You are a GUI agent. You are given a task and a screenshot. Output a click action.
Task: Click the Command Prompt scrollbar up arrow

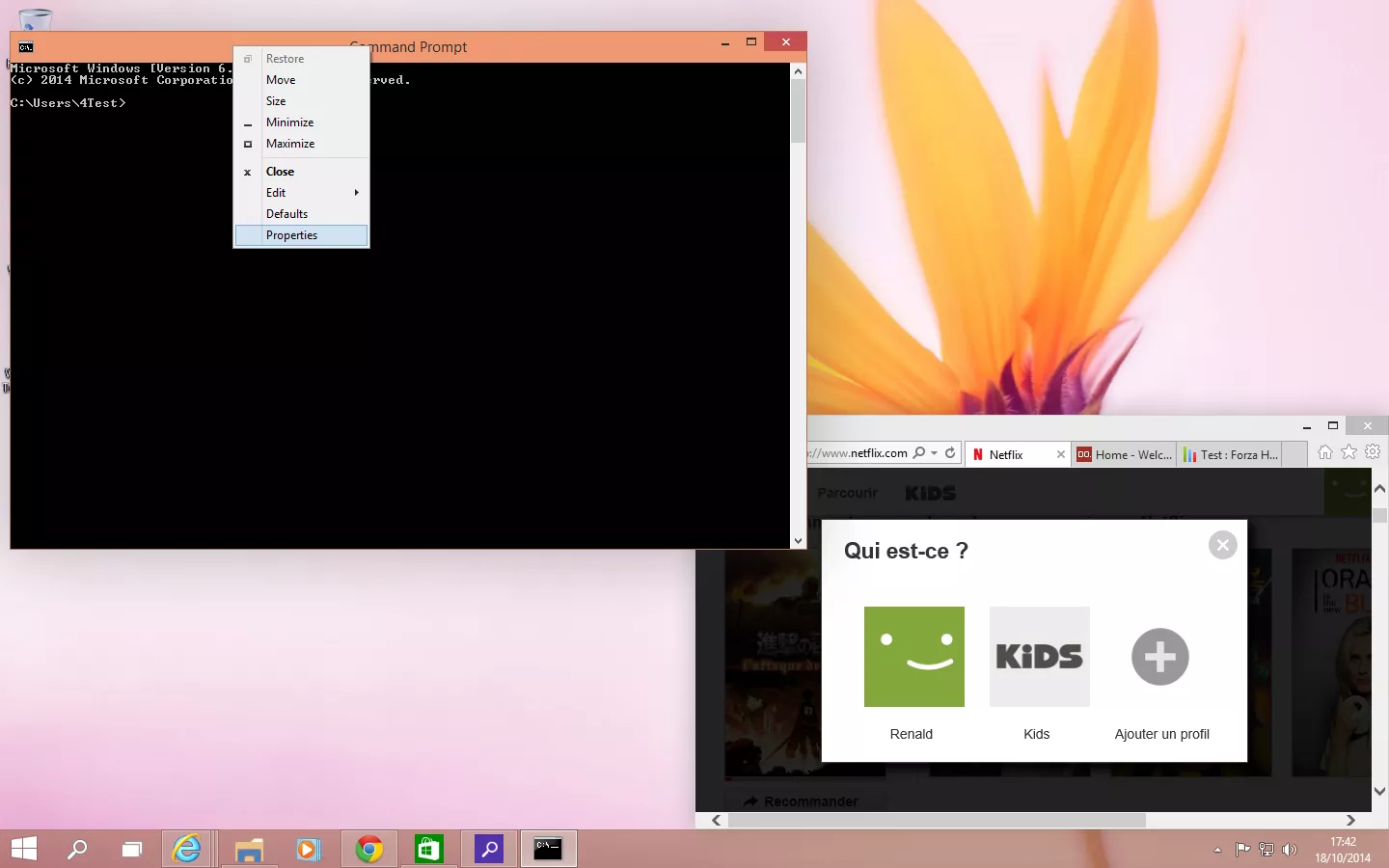[798, 71]
